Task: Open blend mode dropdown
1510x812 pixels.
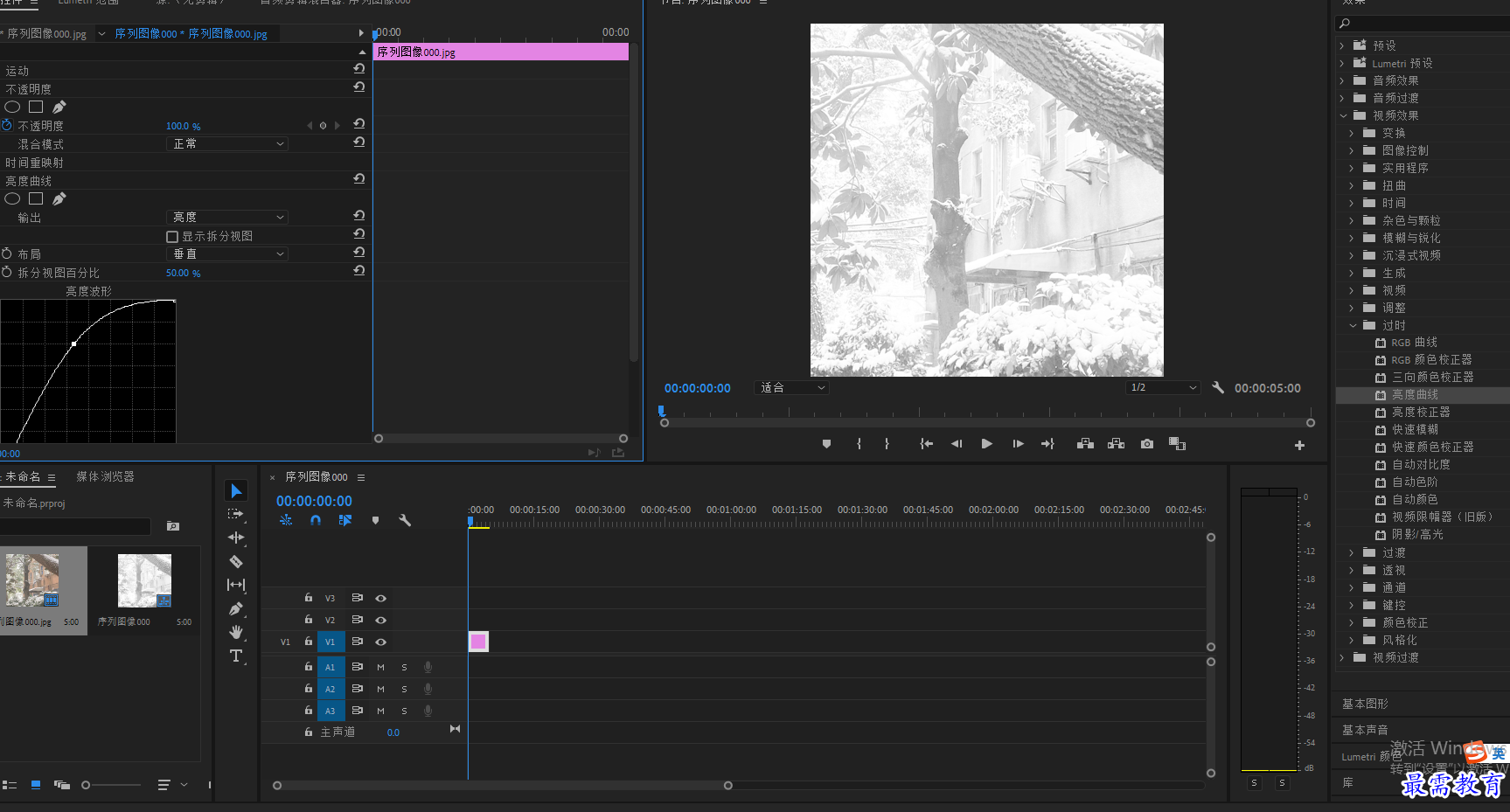Action: (x=227, y=143)
